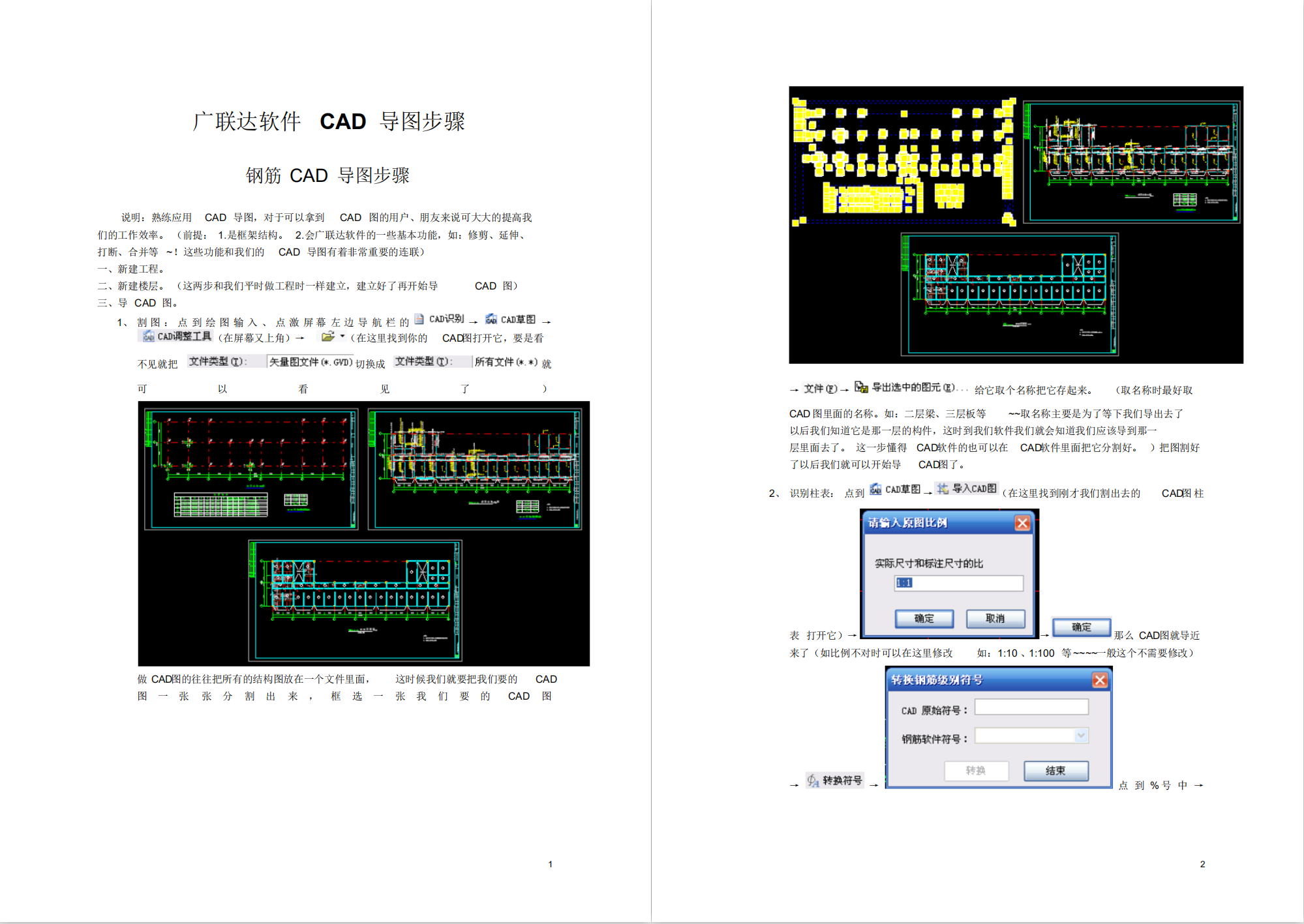The height and width of the screenshot is (924, 1304).
Task: Click the heading 钢筋 CAD 导图步骤
Action: click(327, 175)
